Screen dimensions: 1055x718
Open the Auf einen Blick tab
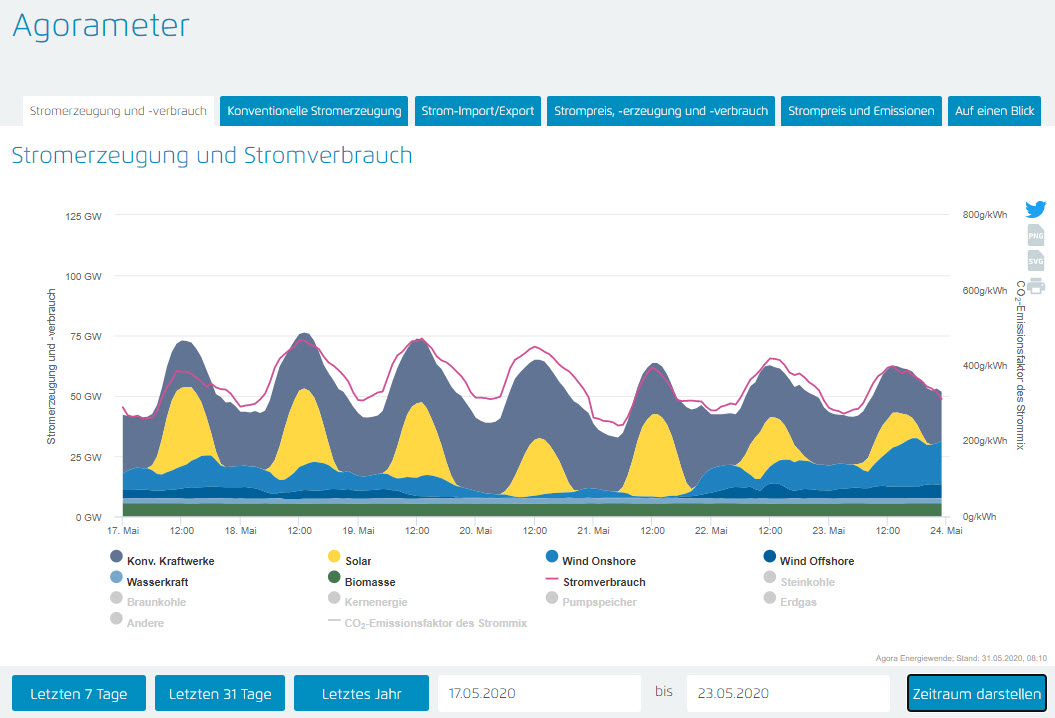tap(995, 111)
